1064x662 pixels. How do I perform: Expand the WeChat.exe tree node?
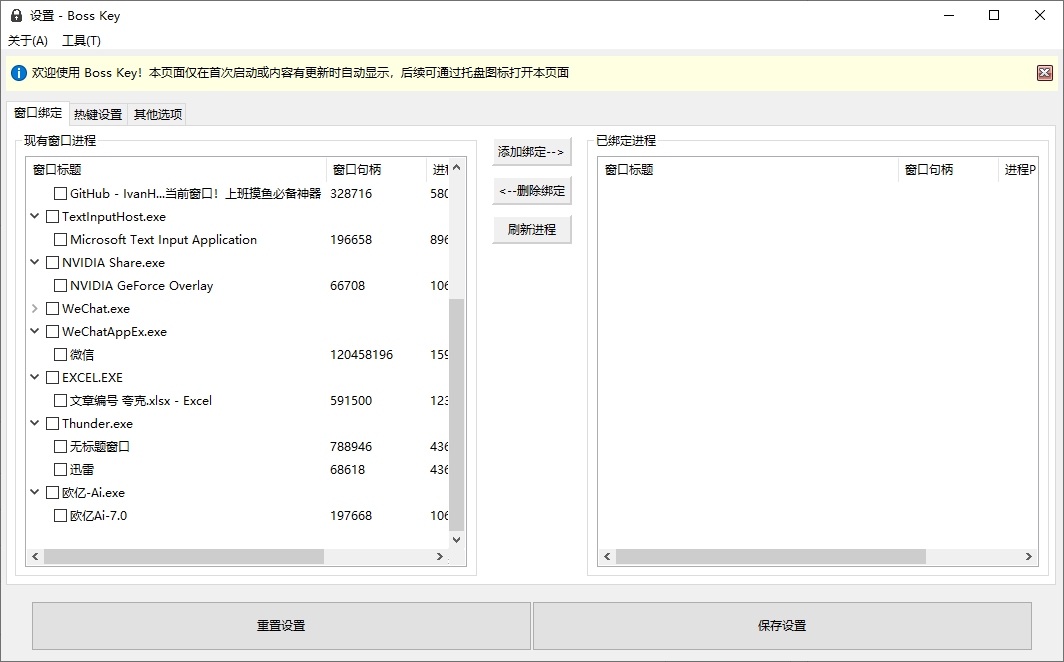pyautogui.click(x=36, y=309)
